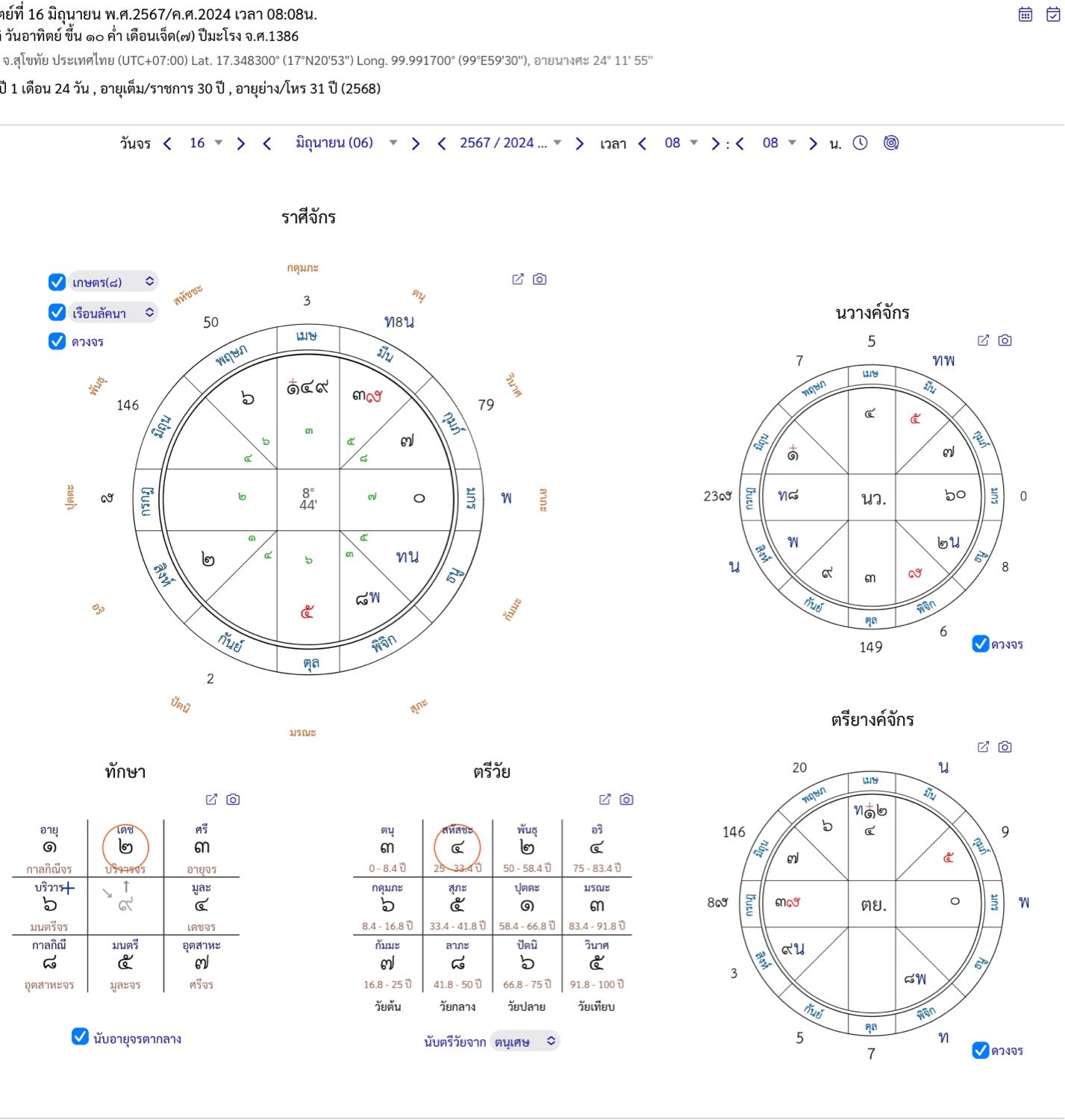1065x1120 pixels.
Task: Click the วัยเทียบ column label
Action: pos(596,1007)
